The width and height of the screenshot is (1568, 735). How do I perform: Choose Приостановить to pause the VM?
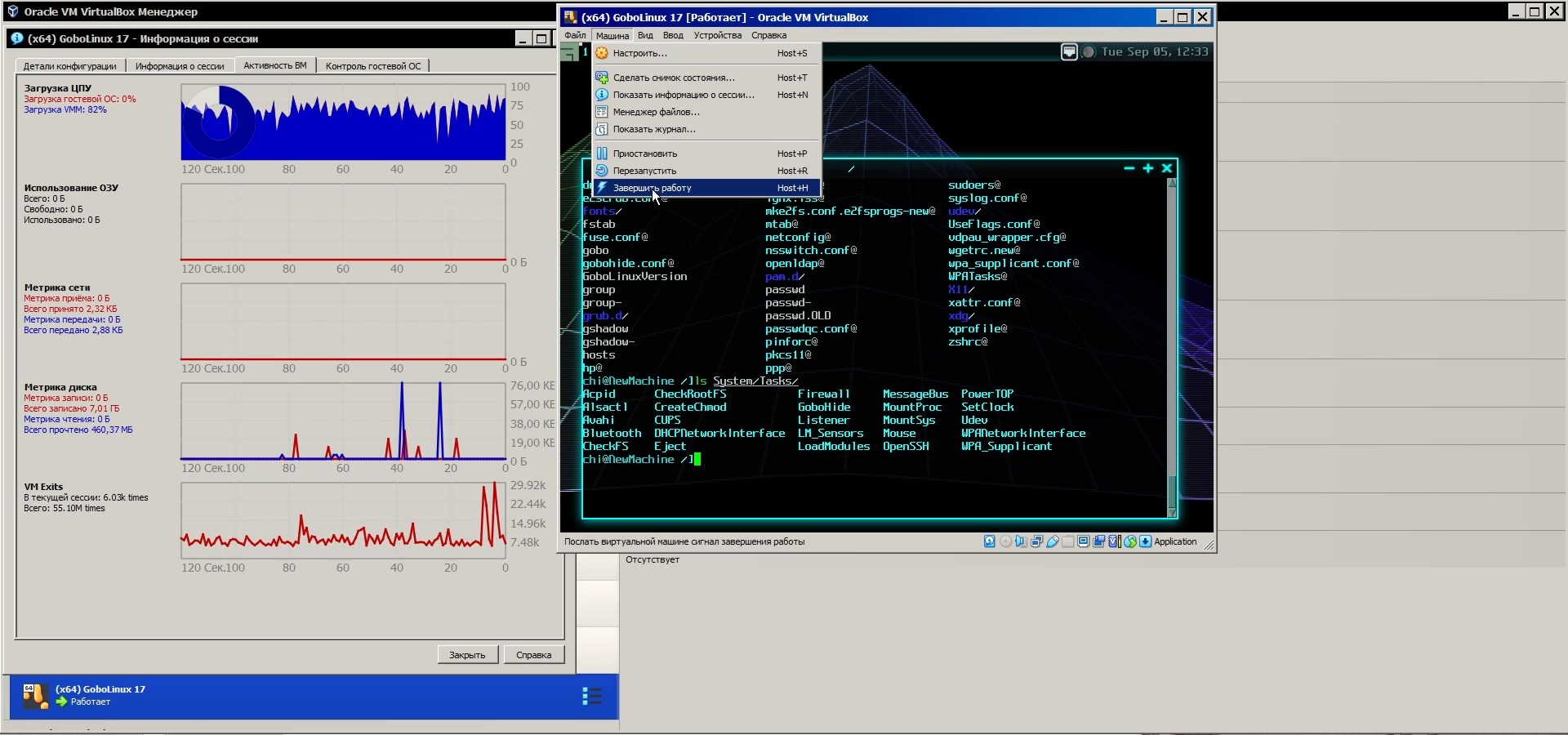click(x=645, y=154)
